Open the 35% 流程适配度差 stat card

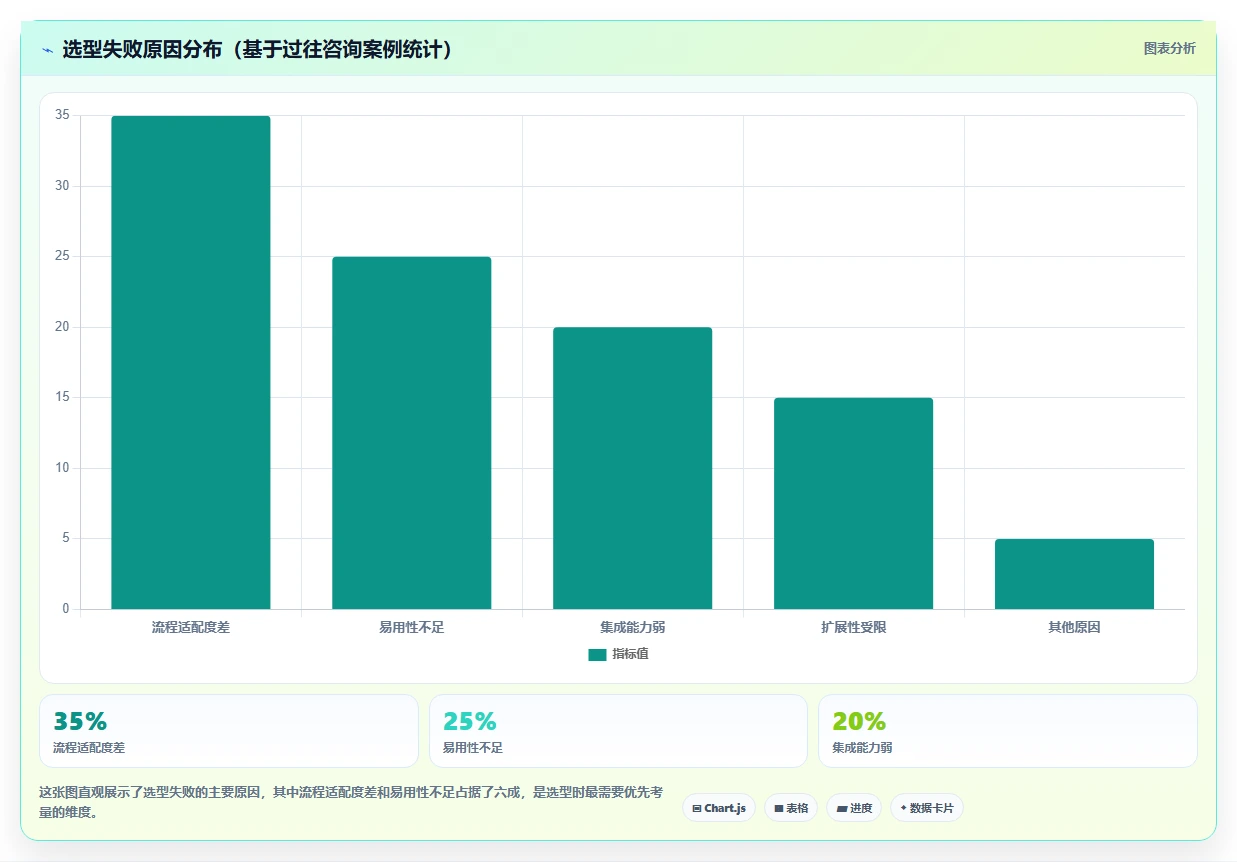pyautogui.click(x=228, y=731)
